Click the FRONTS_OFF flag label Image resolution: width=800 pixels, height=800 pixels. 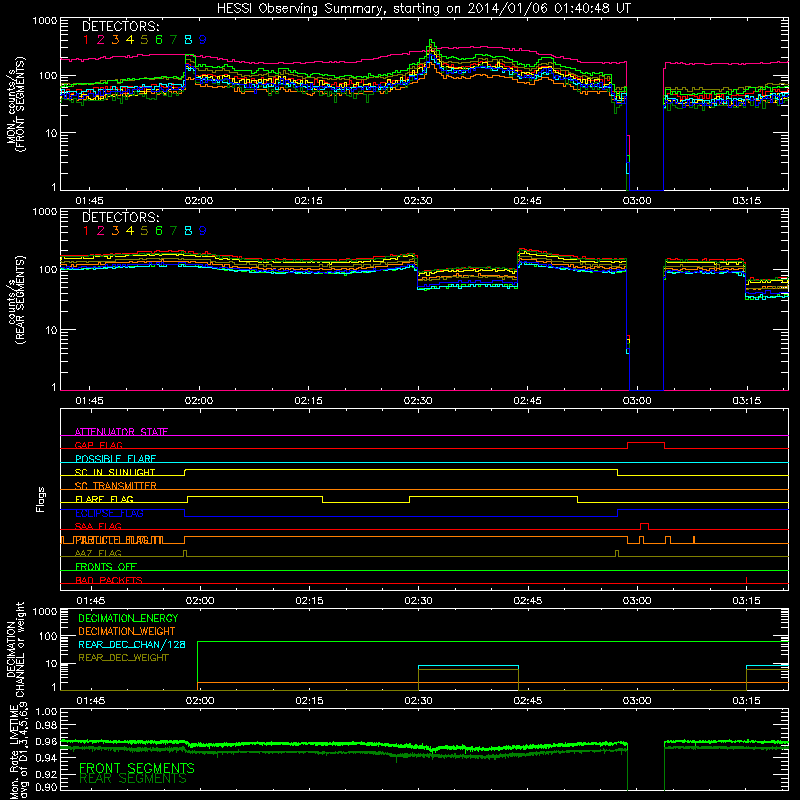coord(106,567)
